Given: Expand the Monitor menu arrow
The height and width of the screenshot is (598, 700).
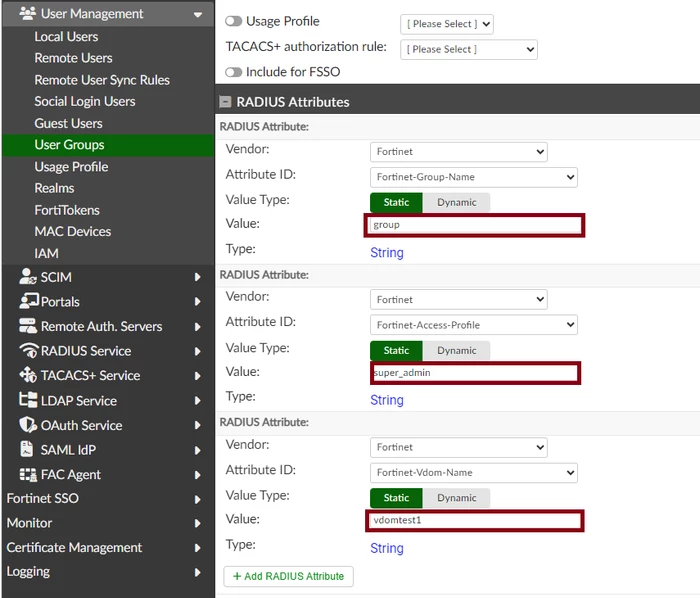Looking at the screenshot, I should (x=197, y=523).
